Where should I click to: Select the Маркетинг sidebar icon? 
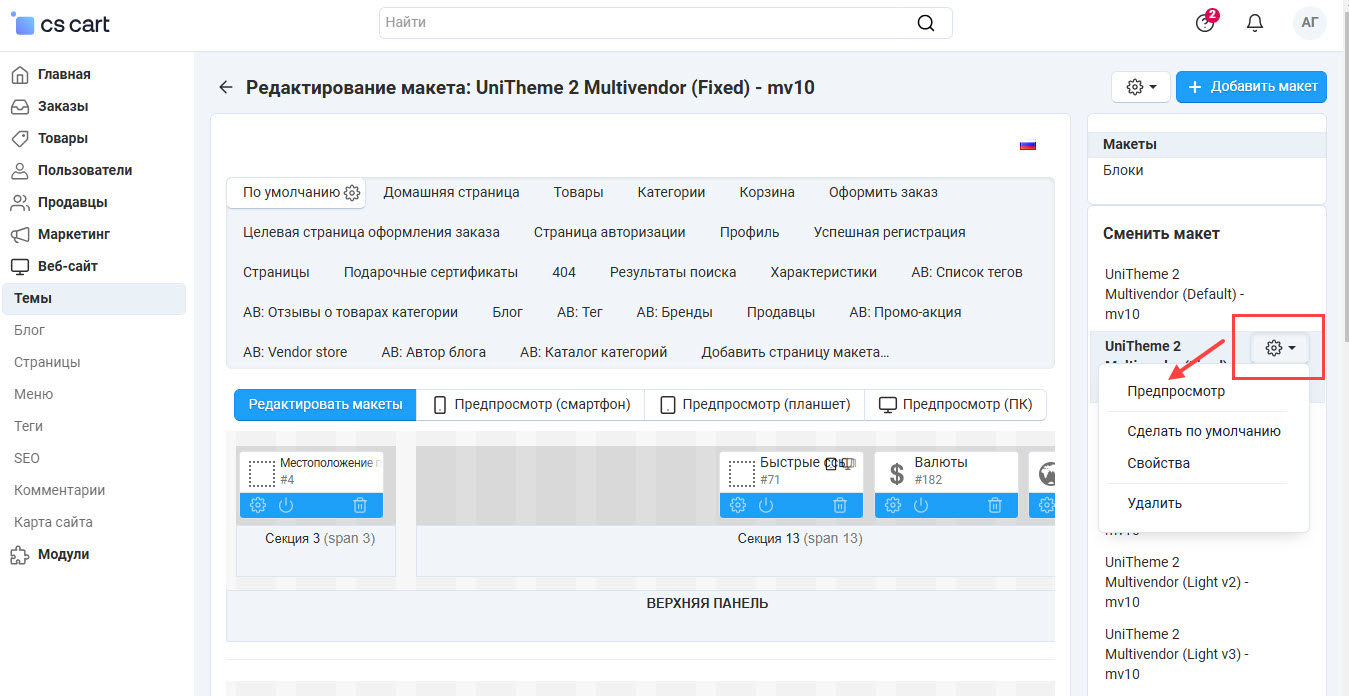(22, 234)
